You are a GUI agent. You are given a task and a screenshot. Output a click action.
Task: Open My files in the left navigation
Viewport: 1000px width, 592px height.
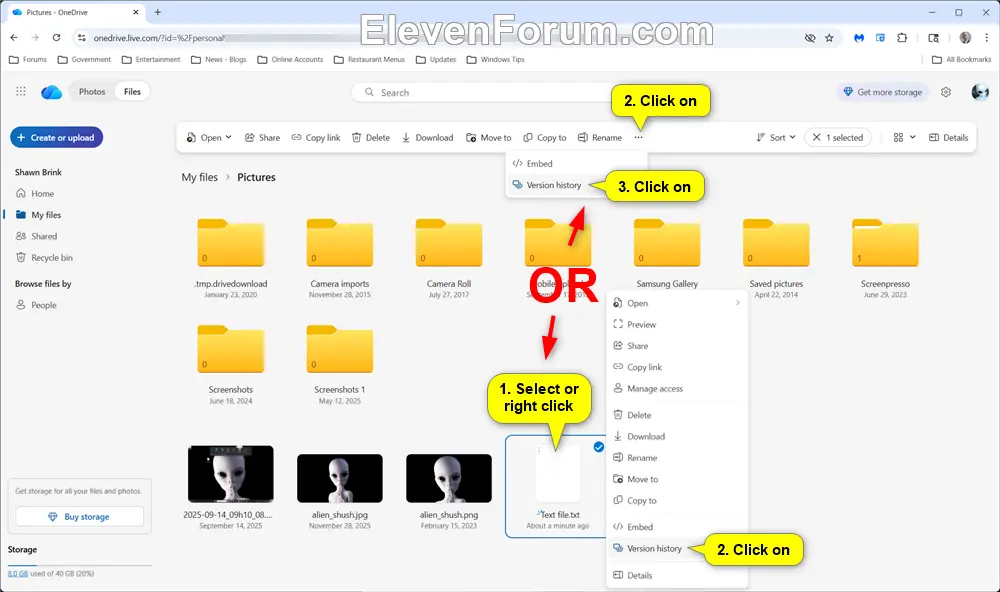[46, 215]
